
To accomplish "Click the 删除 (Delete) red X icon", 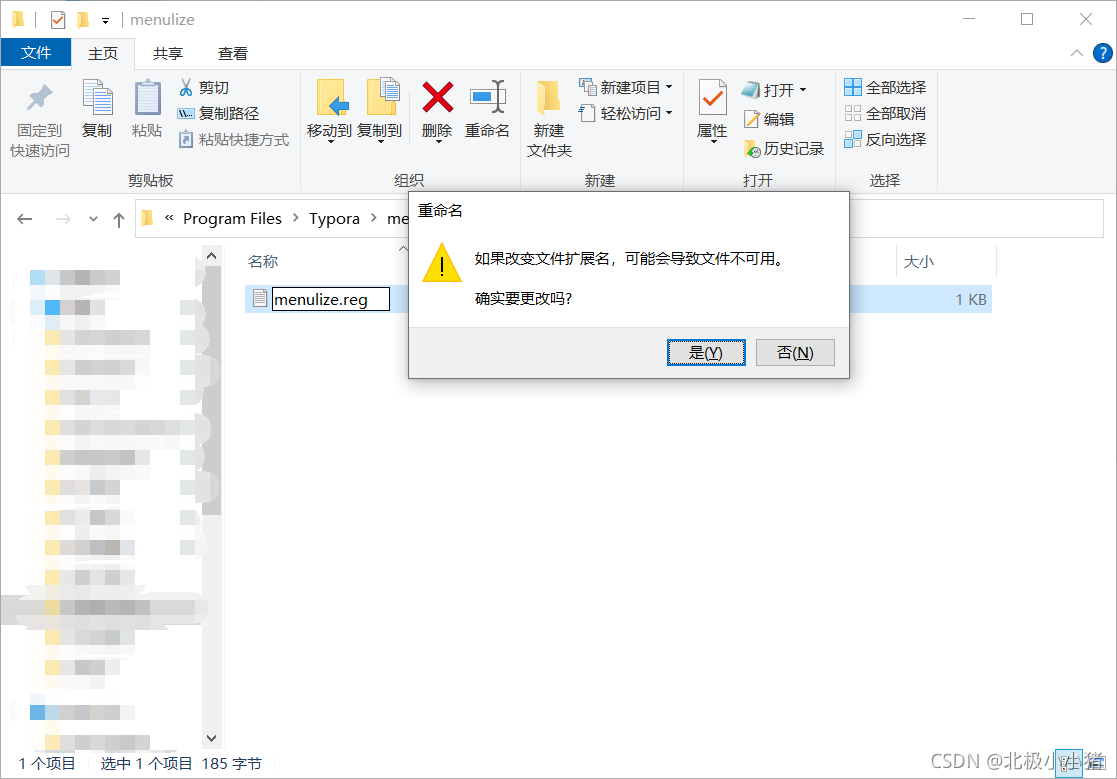I will pos(437,98).
